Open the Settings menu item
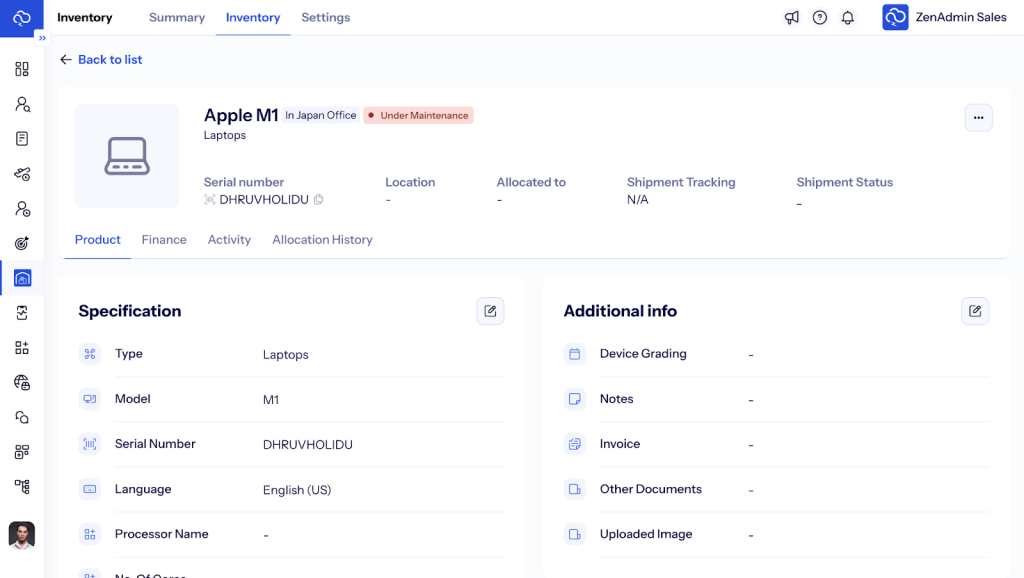The image size is (1024, 578). click(325, 18)
